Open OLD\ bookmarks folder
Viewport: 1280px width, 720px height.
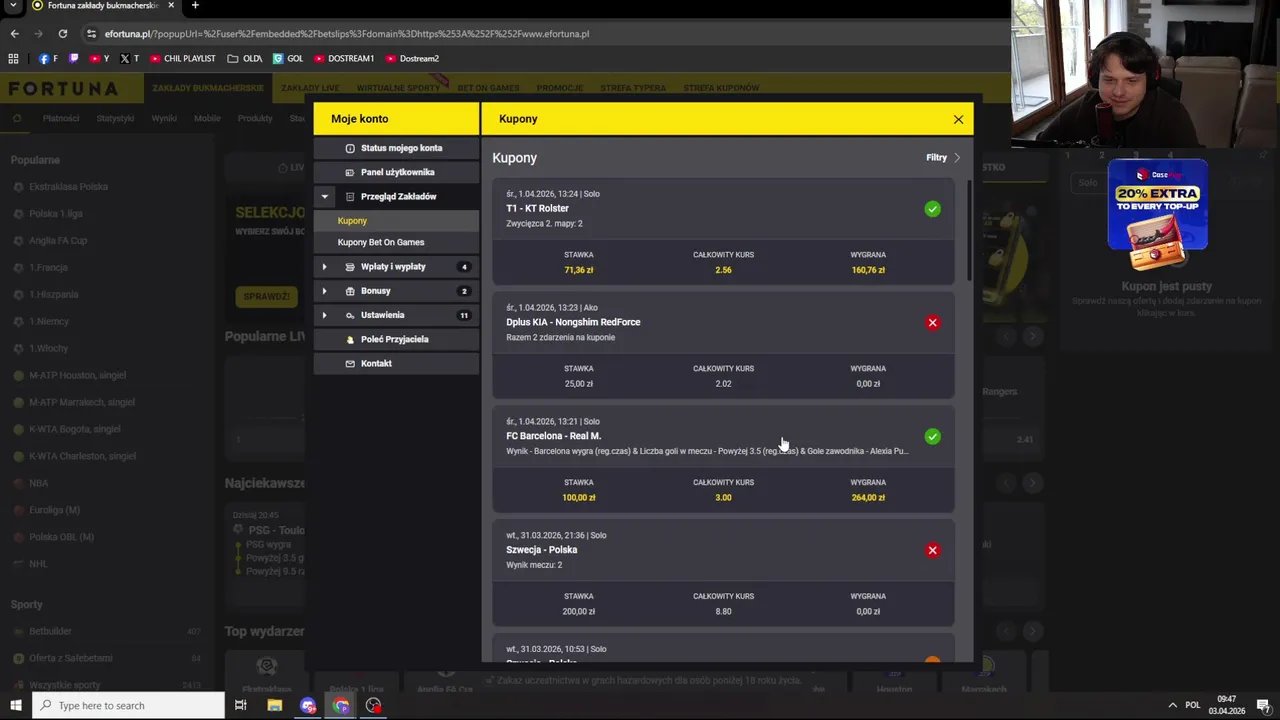pyautogui.click(x=245, y=59)
